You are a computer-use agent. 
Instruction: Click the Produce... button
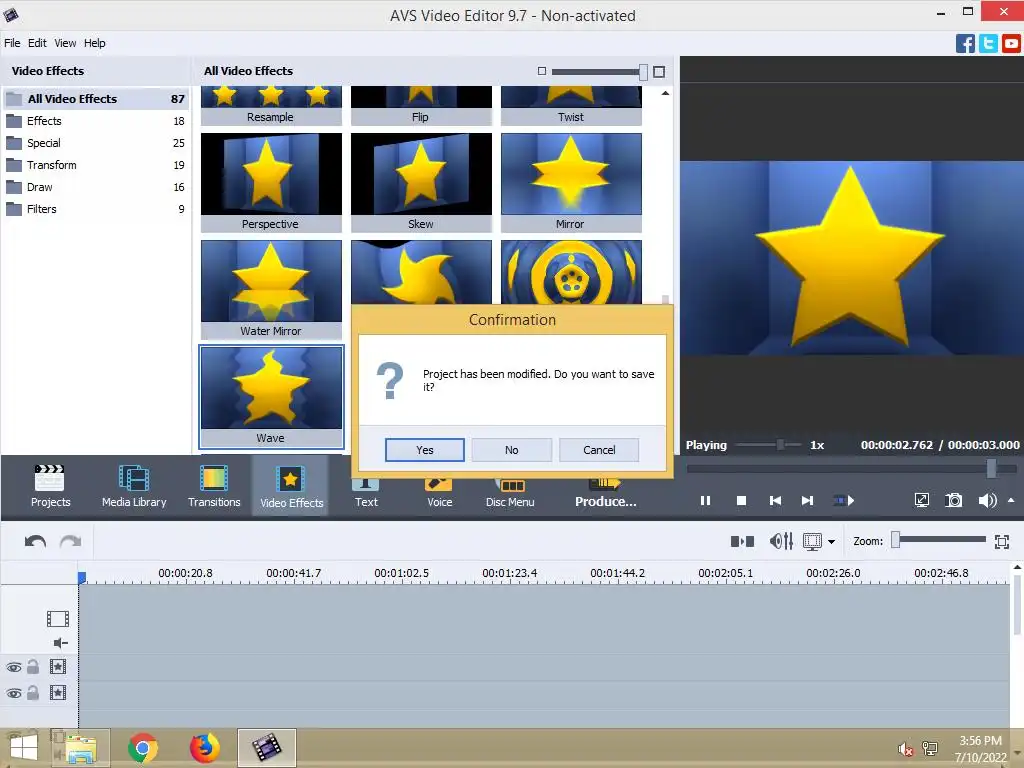[x=605, y=494]
